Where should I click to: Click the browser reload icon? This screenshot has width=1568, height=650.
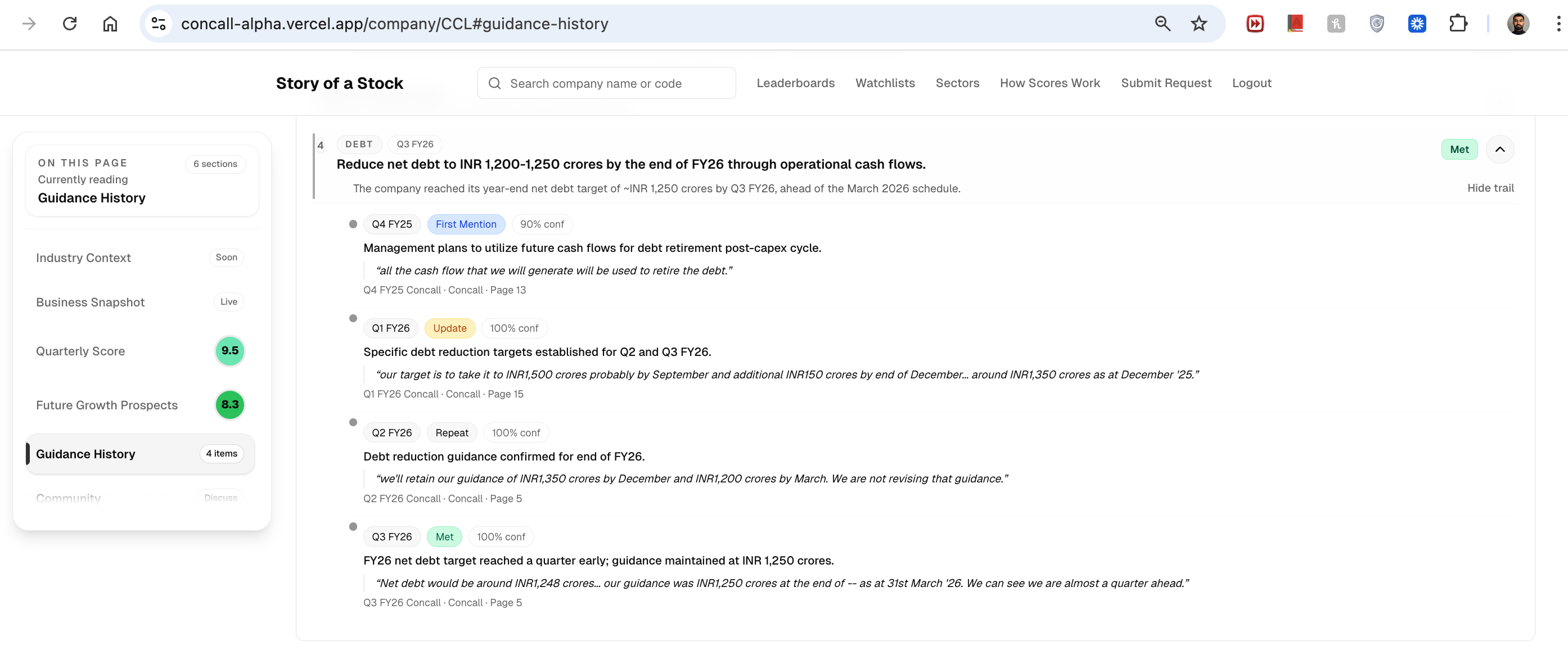click(x=70, y=24)
